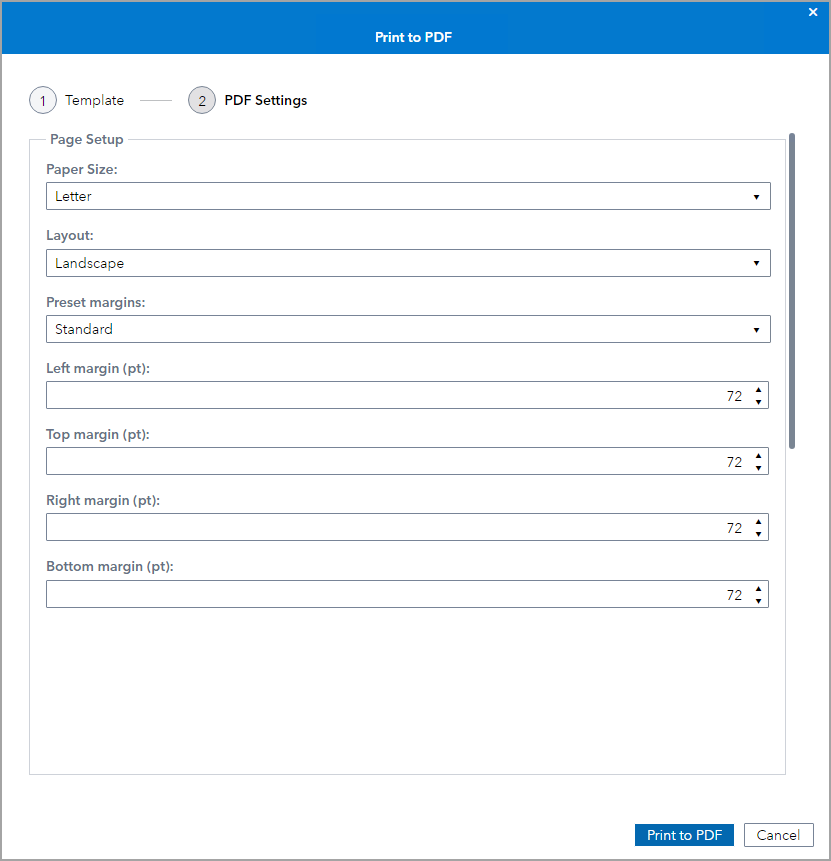Viewport: 831px width, 861px height.
Task: Increase the Bottom margin value
Action: coord(759,588)
